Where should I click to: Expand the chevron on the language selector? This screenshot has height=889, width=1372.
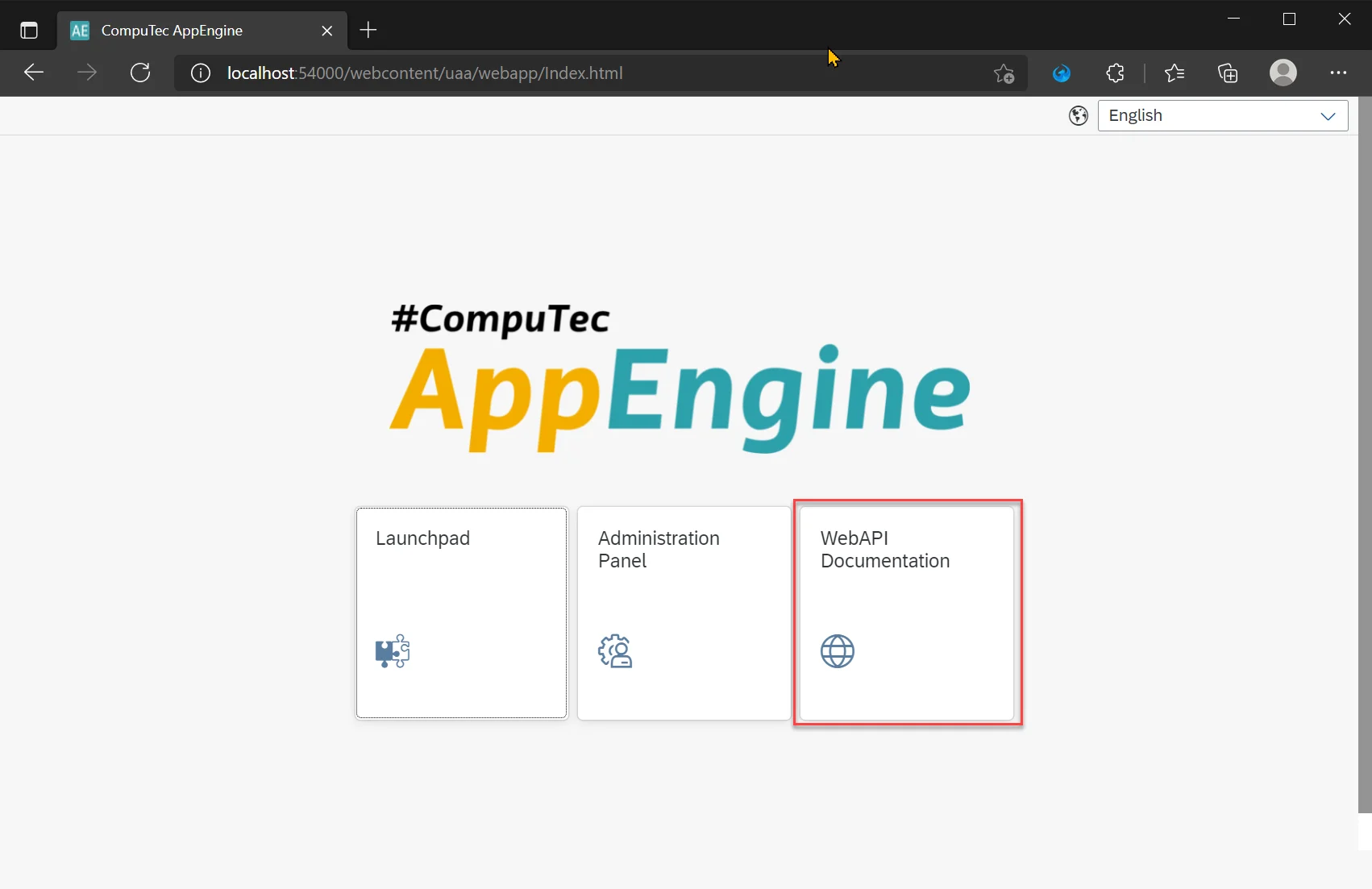coord(1328,116)
